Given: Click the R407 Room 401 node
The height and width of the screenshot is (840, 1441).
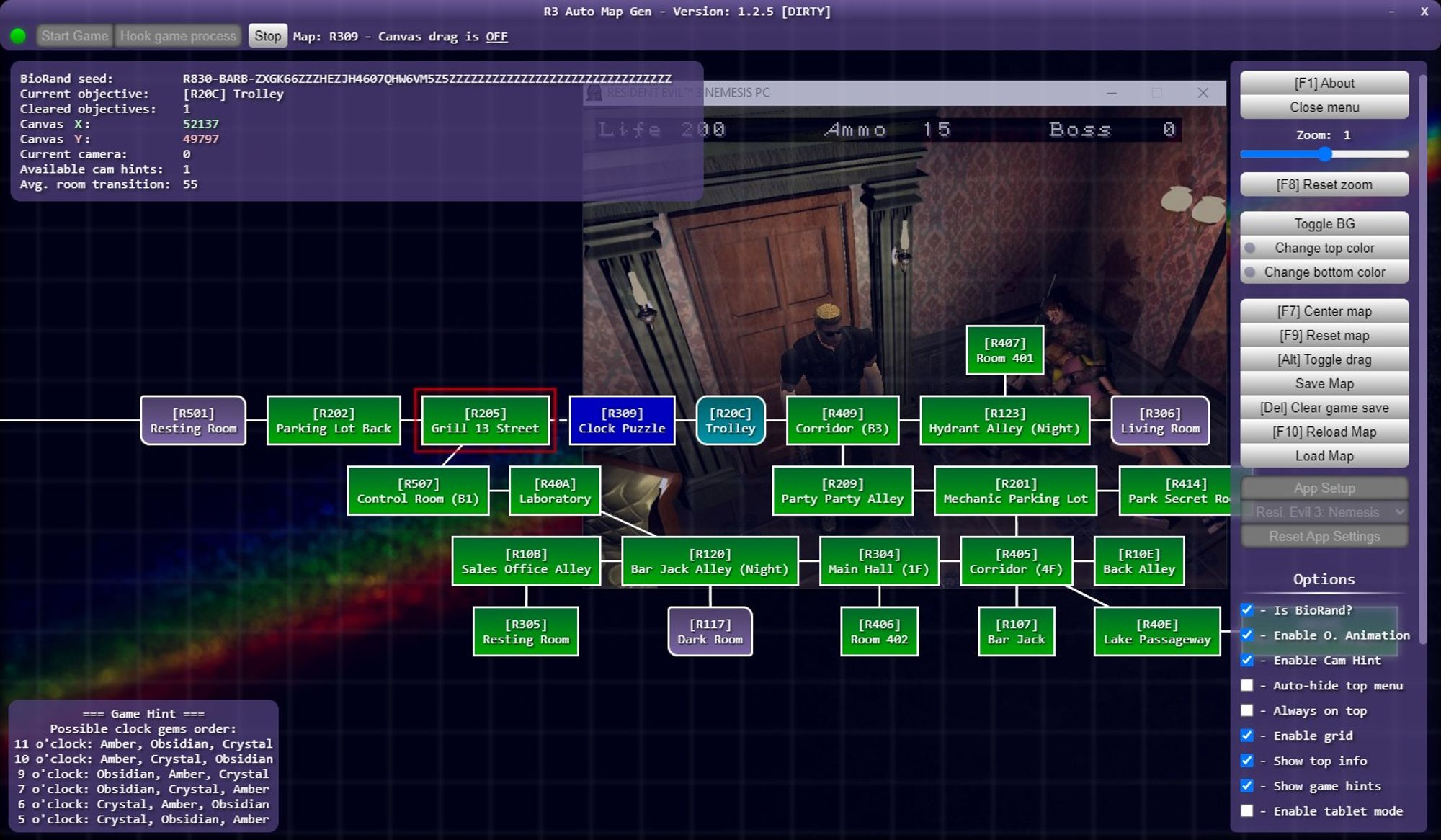Looking at the screenshot, I should (x=1005, y=350).
